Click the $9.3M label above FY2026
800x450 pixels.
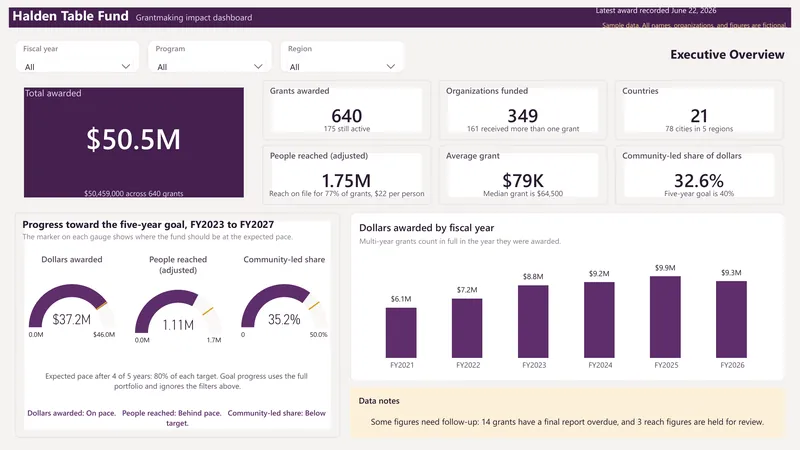coord(731,272)
